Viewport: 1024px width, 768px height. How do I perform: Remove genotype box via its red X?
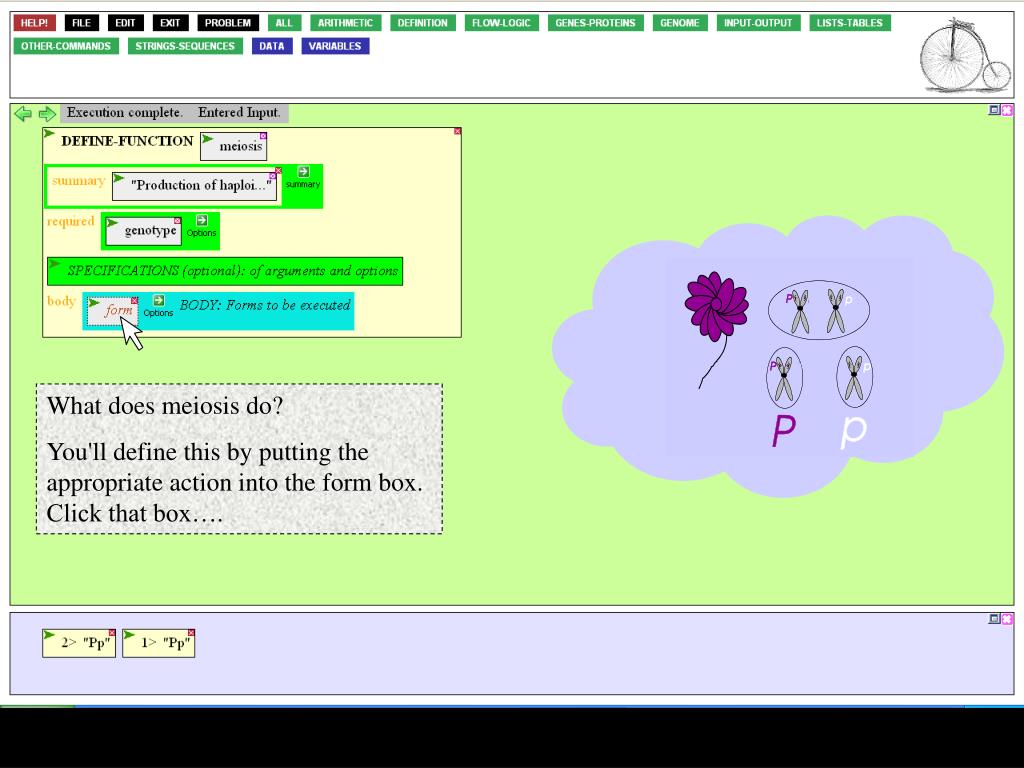coord(177,221)
